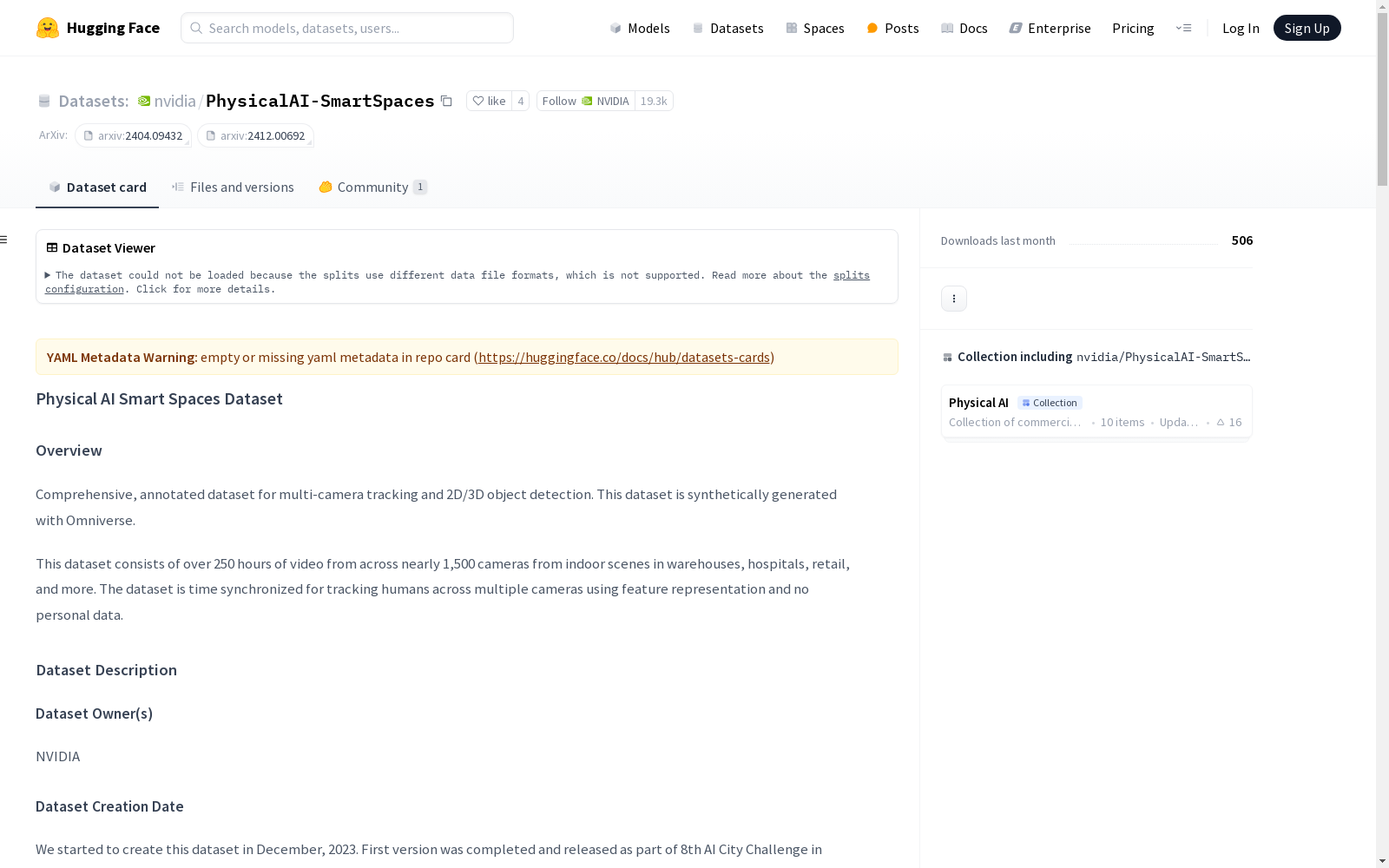Click the Downloads last month value 506
The image size is (1389, 868).
point(1242,240)
